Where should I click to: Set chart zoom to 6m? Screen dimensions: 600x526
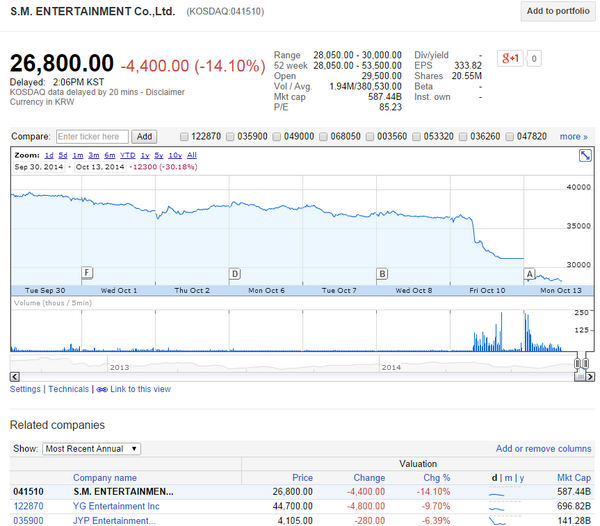(x=110, y=155)
